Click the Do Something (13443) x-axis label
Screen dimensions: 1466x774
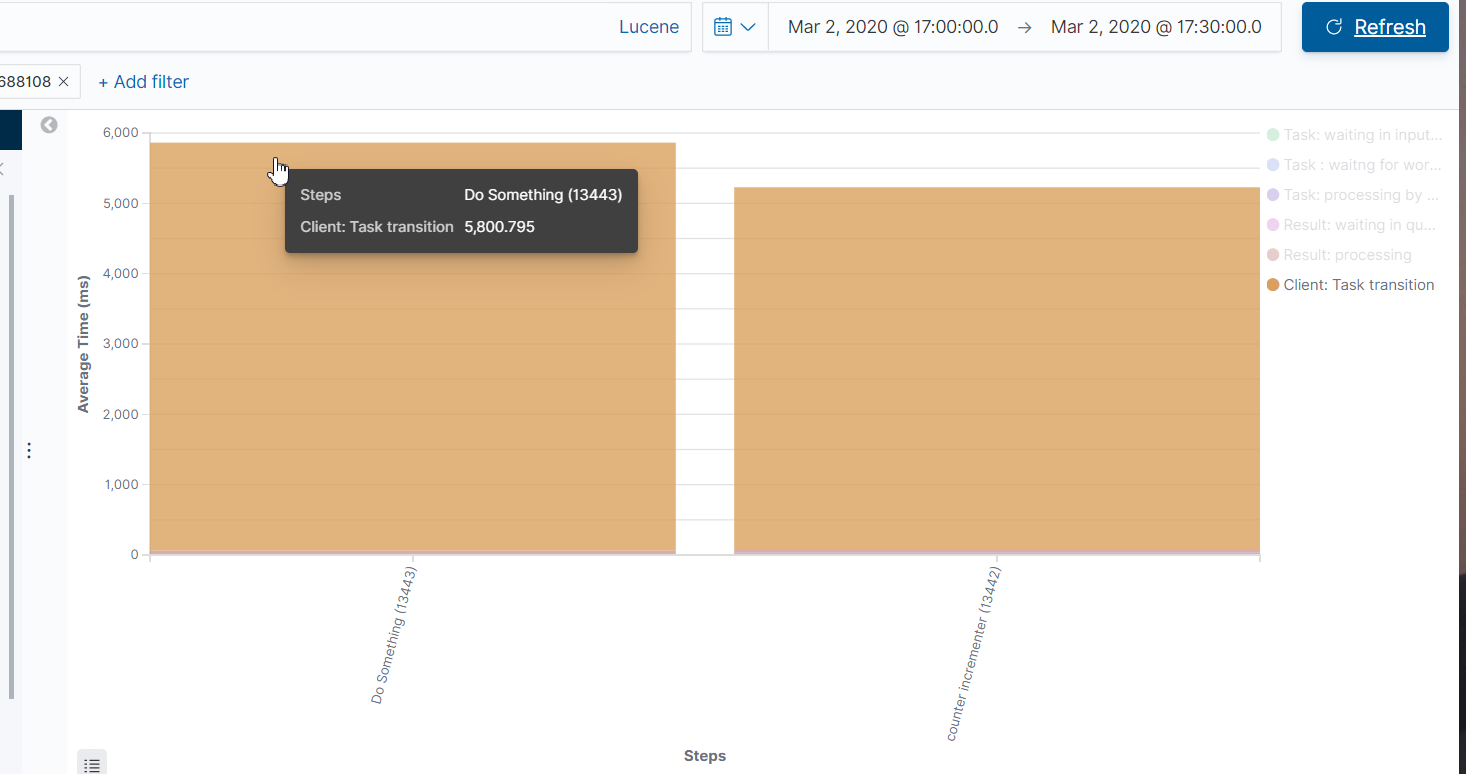(394, 635)
